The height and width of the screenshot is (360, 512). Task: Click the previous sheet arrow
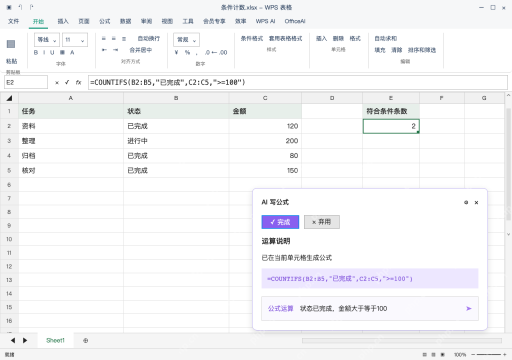click(13, 340)
